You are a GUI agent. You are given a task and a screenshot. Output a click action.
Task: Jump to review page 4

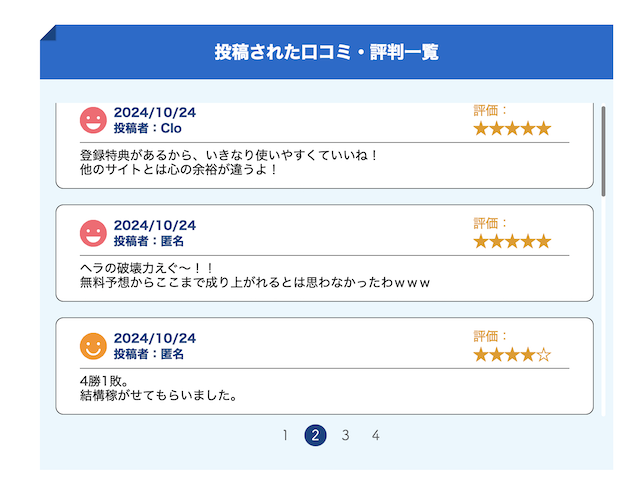[376, 435]
